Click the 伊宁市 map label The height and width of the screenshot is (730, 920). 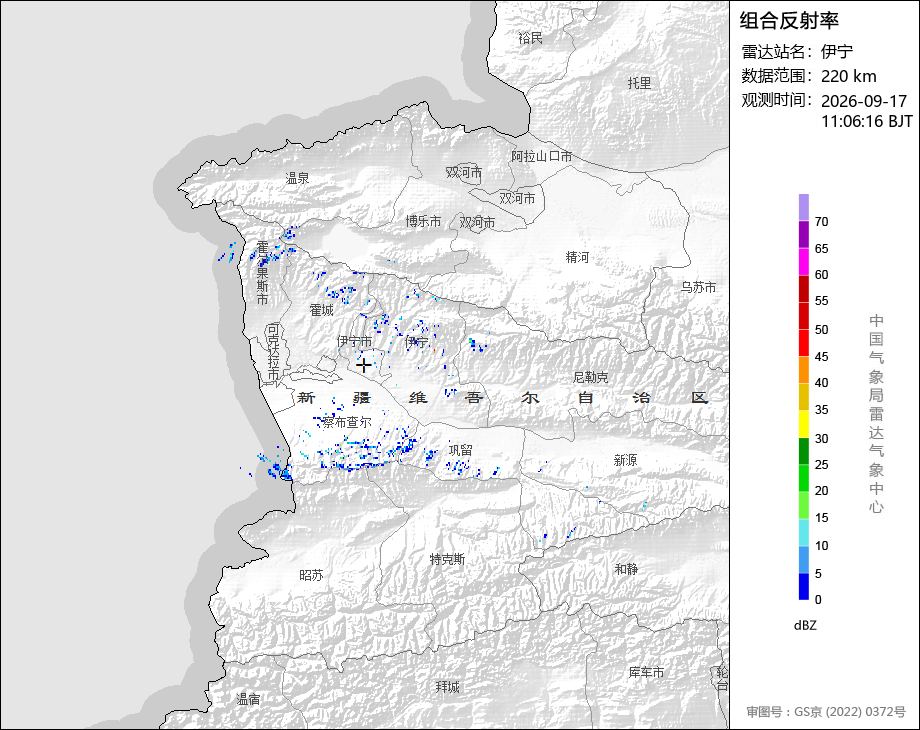pos(354,341)
